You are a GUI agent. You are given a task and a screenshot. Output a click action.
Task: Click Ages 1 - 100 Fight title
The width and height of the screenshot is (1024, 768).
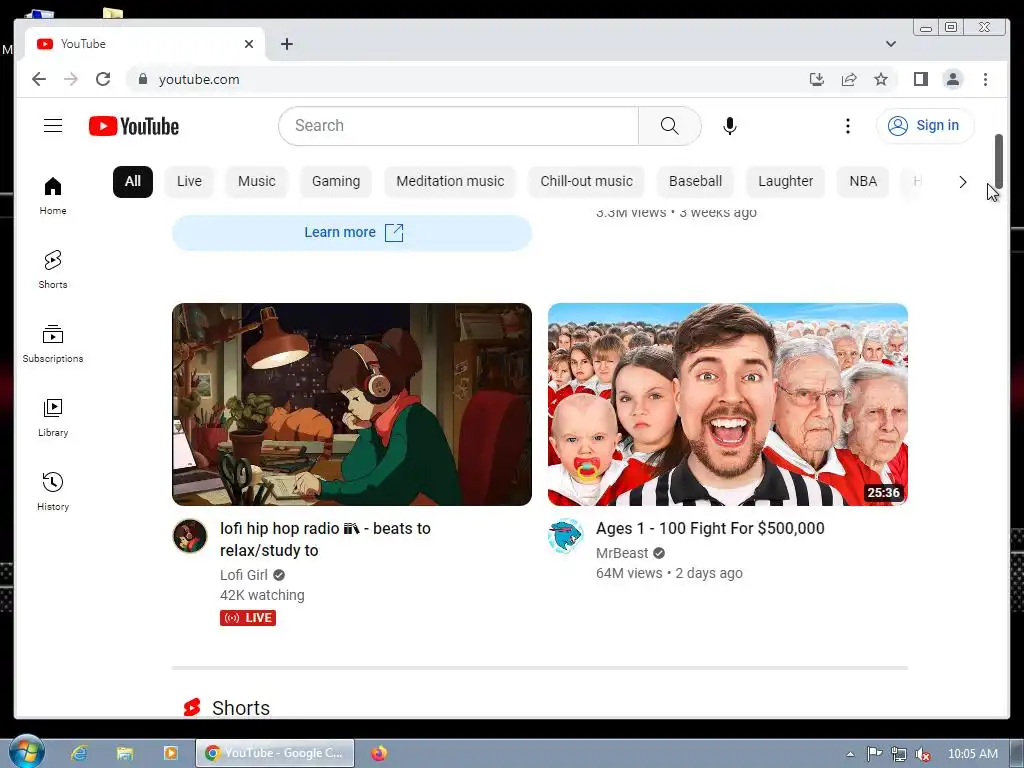click(710, 528)
